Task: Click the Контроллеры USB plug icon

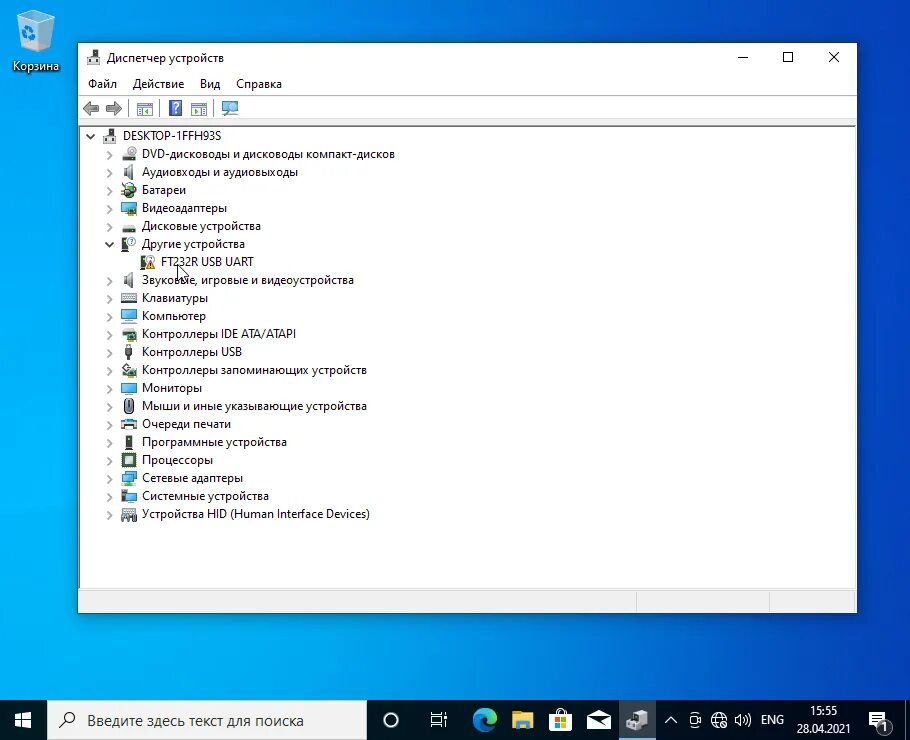Action: (x=129, y=352)
